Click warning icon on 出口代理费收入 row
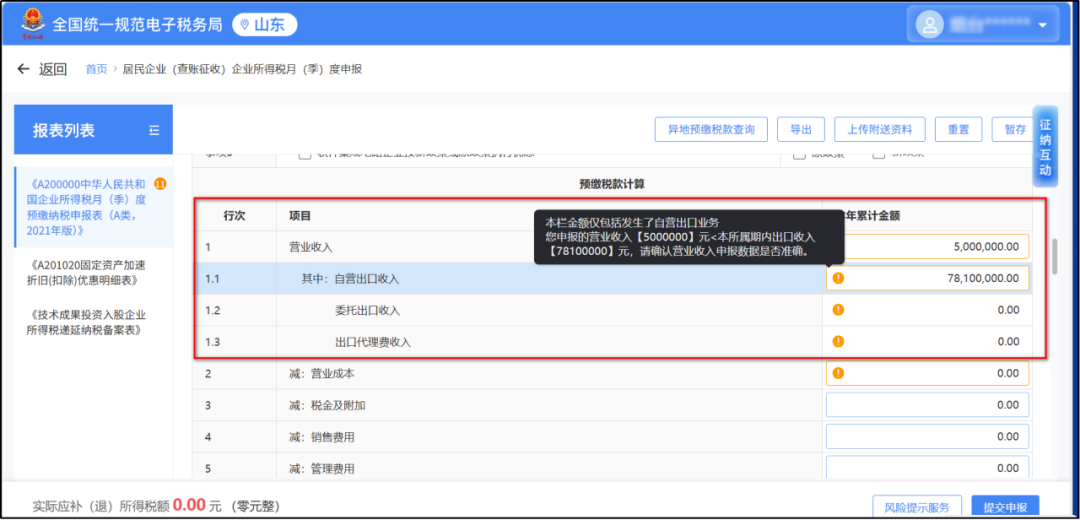The height and width of the screenshot is (520, 1080). [x=838, y=342]
